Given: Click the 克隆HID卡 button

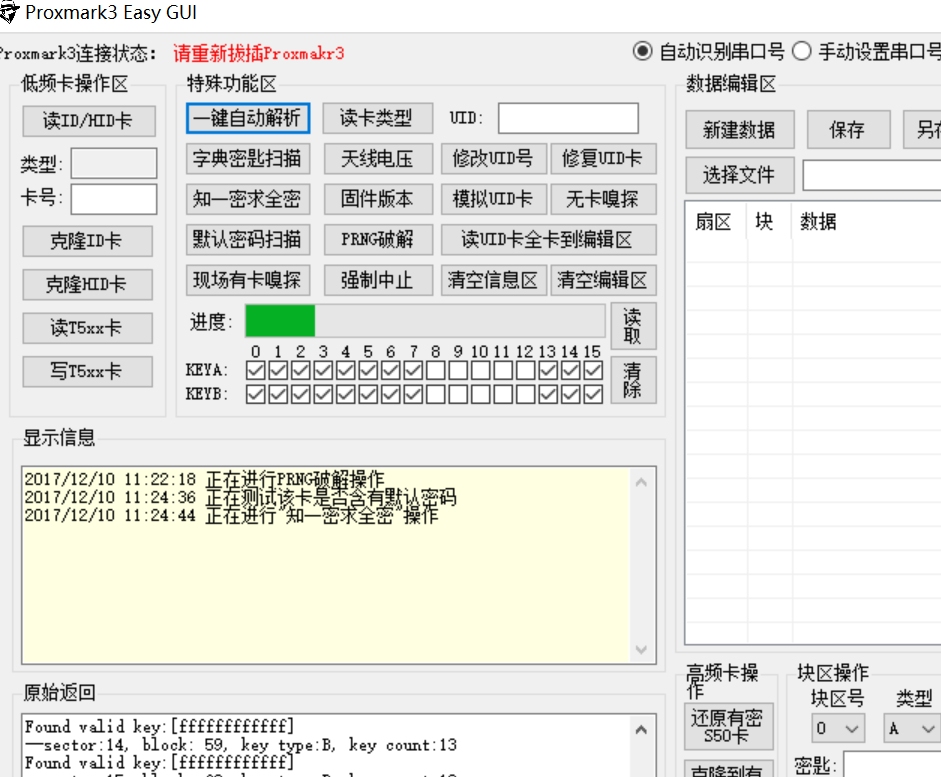Looking at the screenshot, I should point(88,284).
